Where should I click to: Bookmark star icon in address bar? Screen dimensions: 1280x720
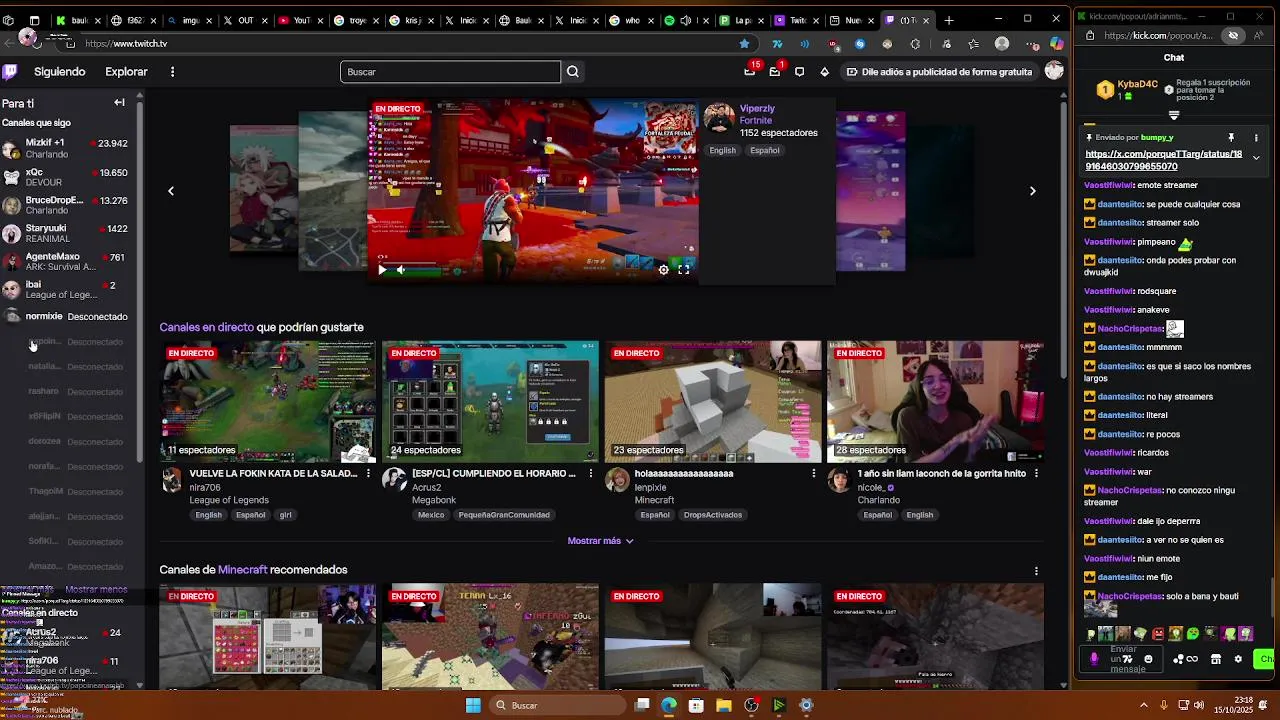[x=744, y=44]
